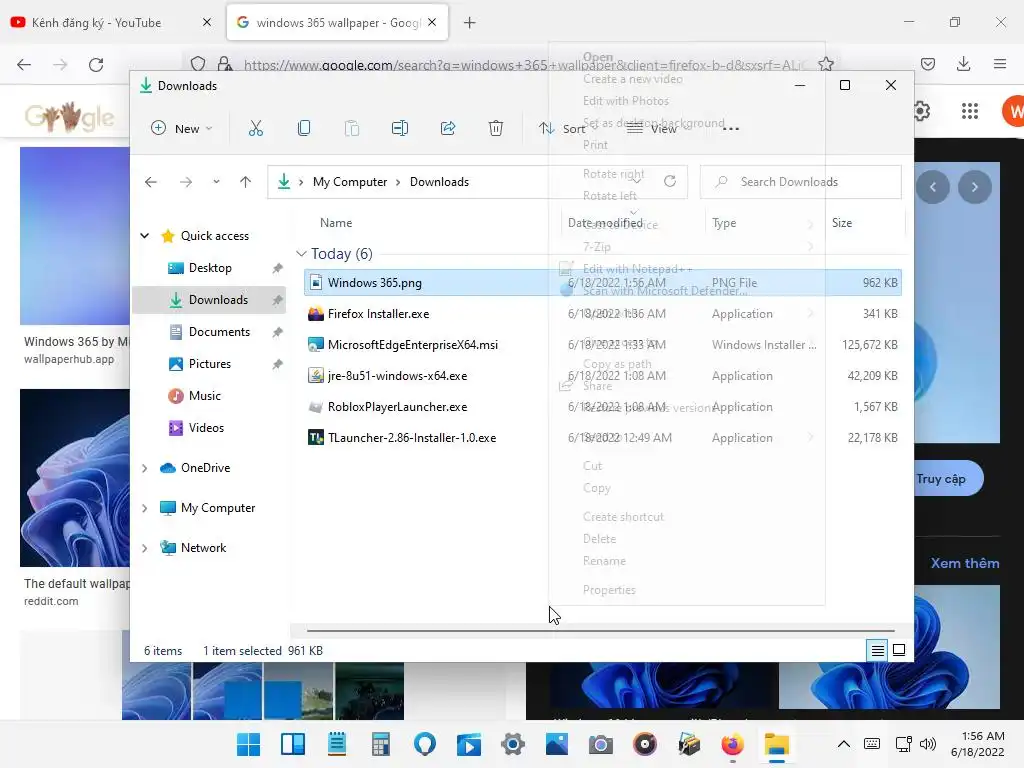
Task: Unpin Desktop using its pin icon
Action: [x=278, y=268]
